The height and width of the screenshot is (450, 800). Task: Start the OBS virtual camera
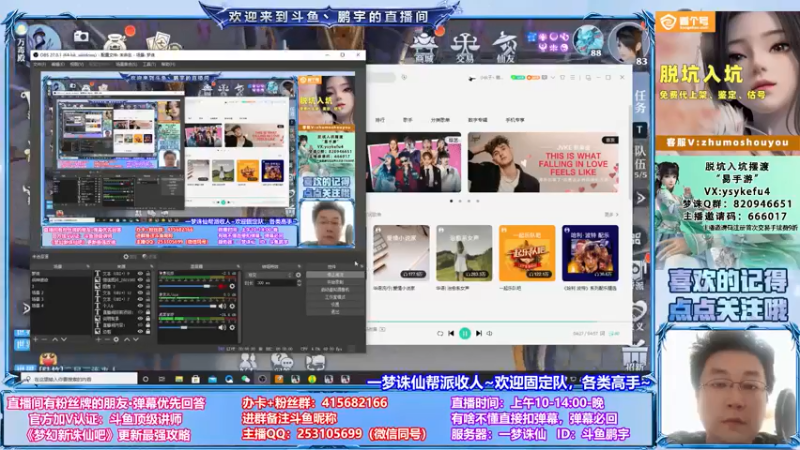point(335,289)
